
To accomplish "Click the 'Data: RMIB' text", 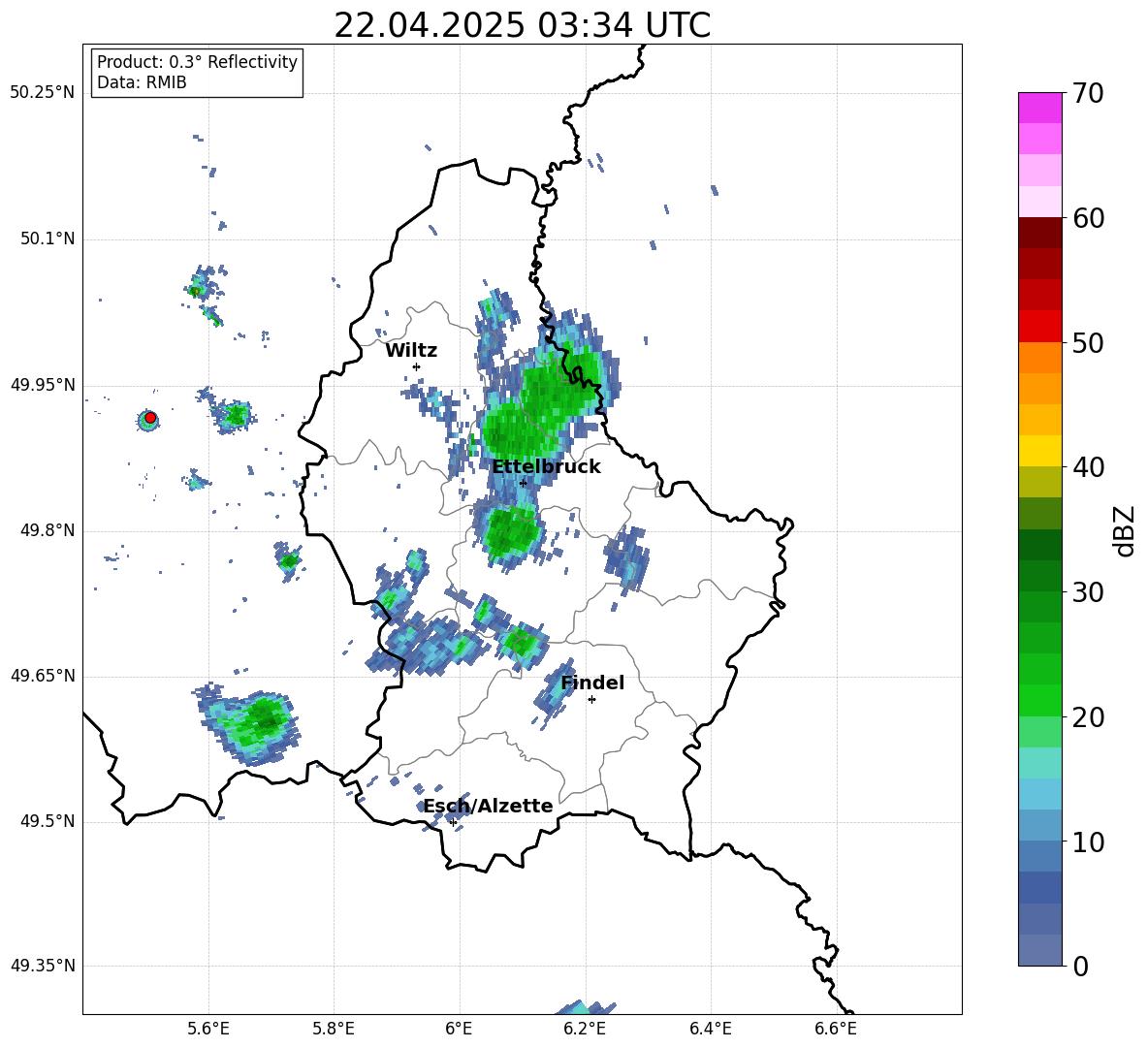I will click(142, 82).
